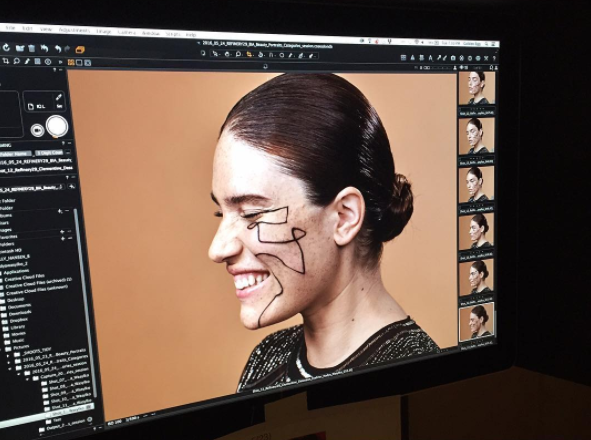This screenshot has width=591, height=440.
Task: Select the Desktop folder
Action: (12, 300)
